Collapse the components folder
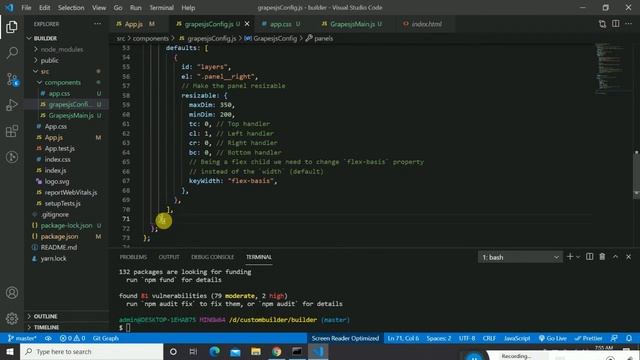The image size is (640, 360). pos(62,82)
